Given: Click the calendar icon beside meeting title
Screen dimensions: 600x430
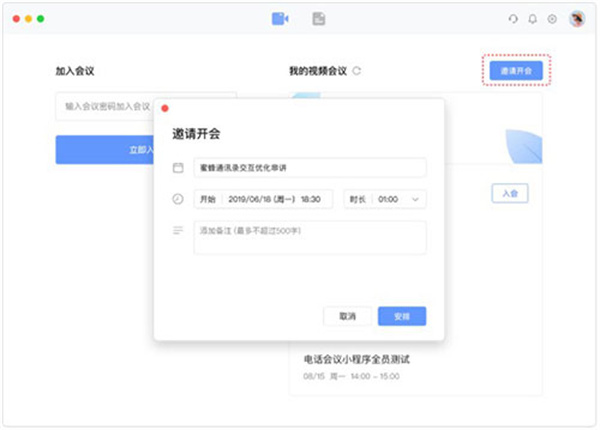Looking at the screenshot, I should coord(178,168).
